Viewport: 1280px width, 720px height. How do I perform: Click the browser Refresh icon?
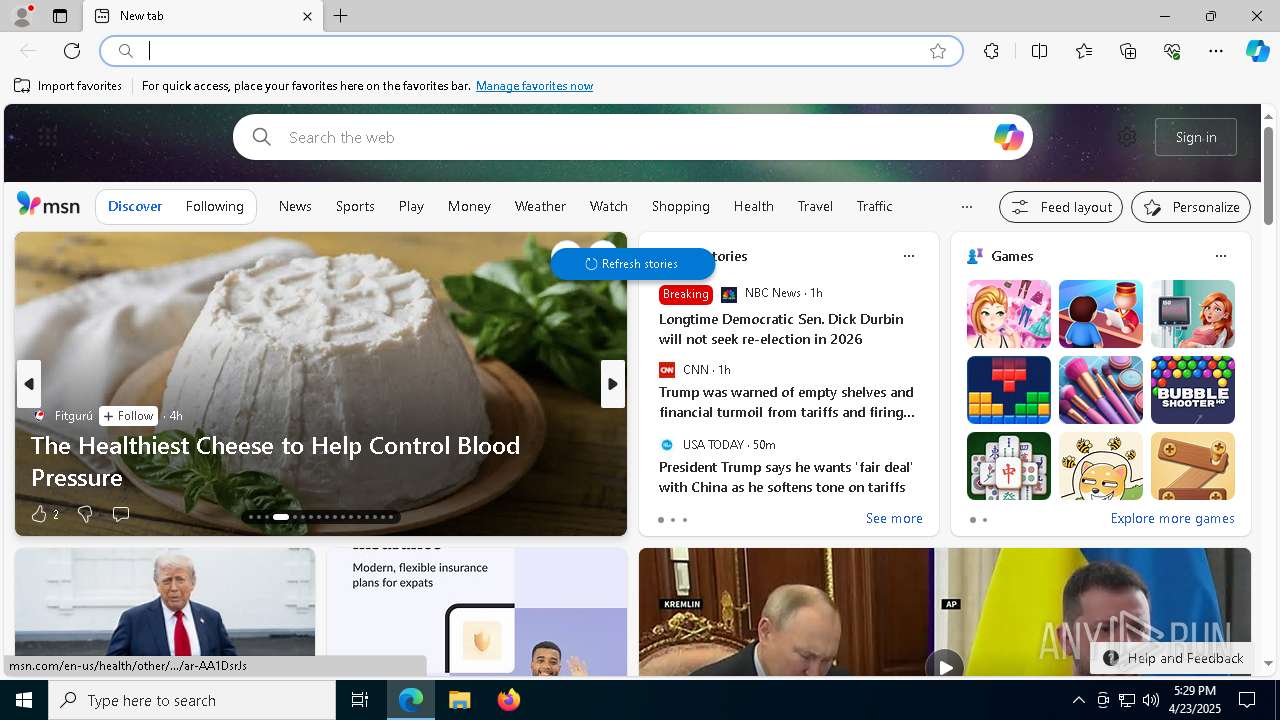pyautogui.click(x=72, y=51)
